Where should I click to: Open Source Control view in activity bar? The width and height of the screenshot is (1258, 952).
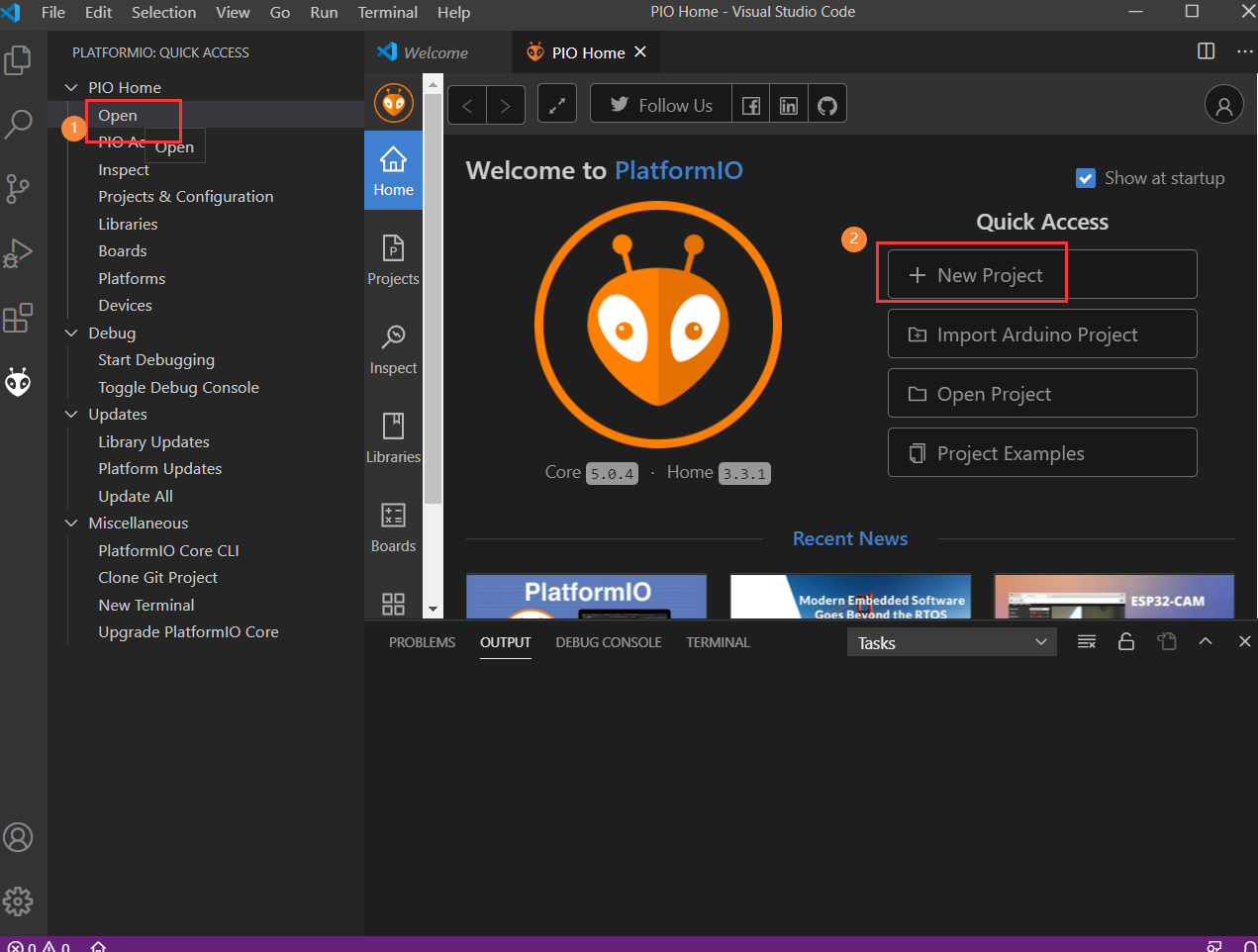18,188
